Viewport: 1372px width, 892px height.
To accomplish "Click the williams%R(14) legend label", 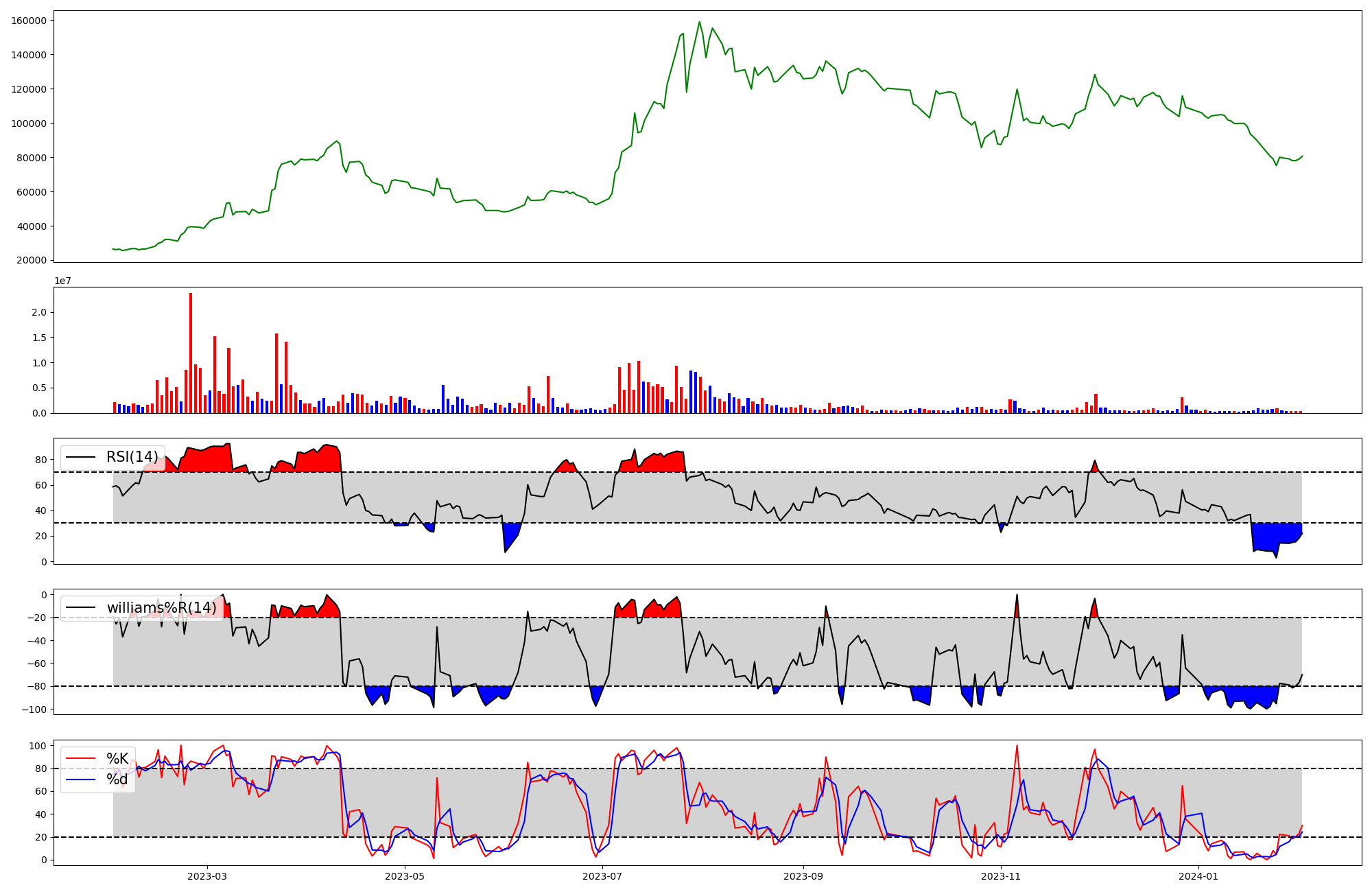I will [x=161, y=608].
